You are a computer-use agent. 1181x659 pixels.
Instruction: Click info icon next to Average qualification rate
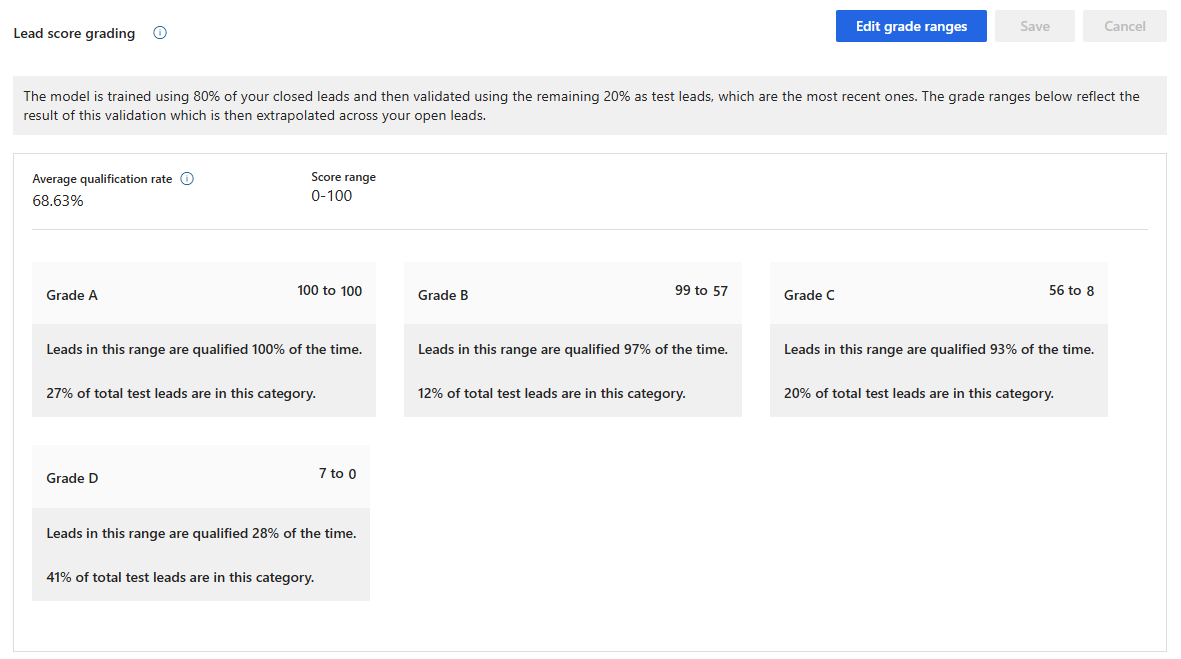pos(187,179)
